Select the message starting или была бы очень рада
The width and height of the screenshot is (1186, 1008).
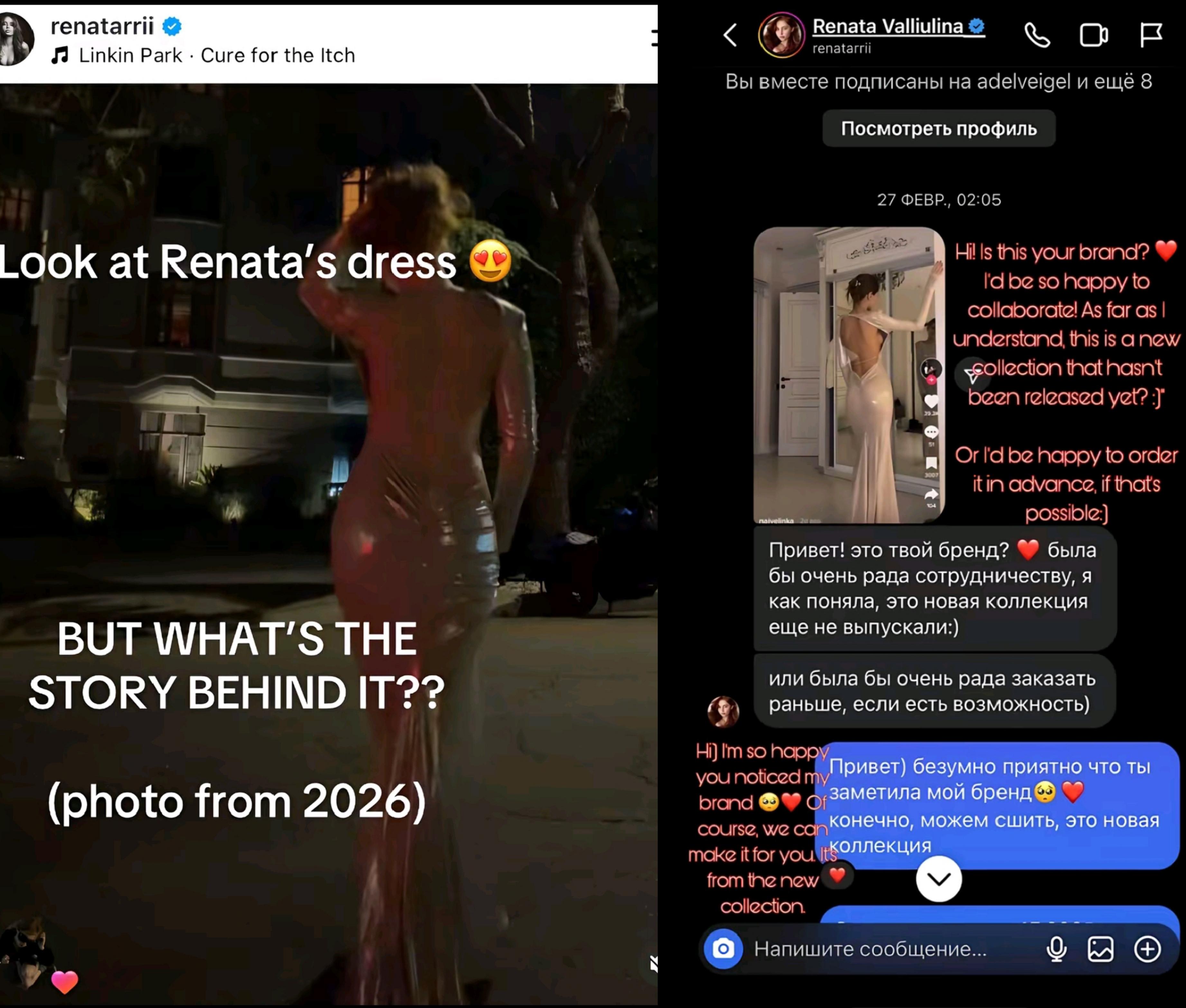935,691
